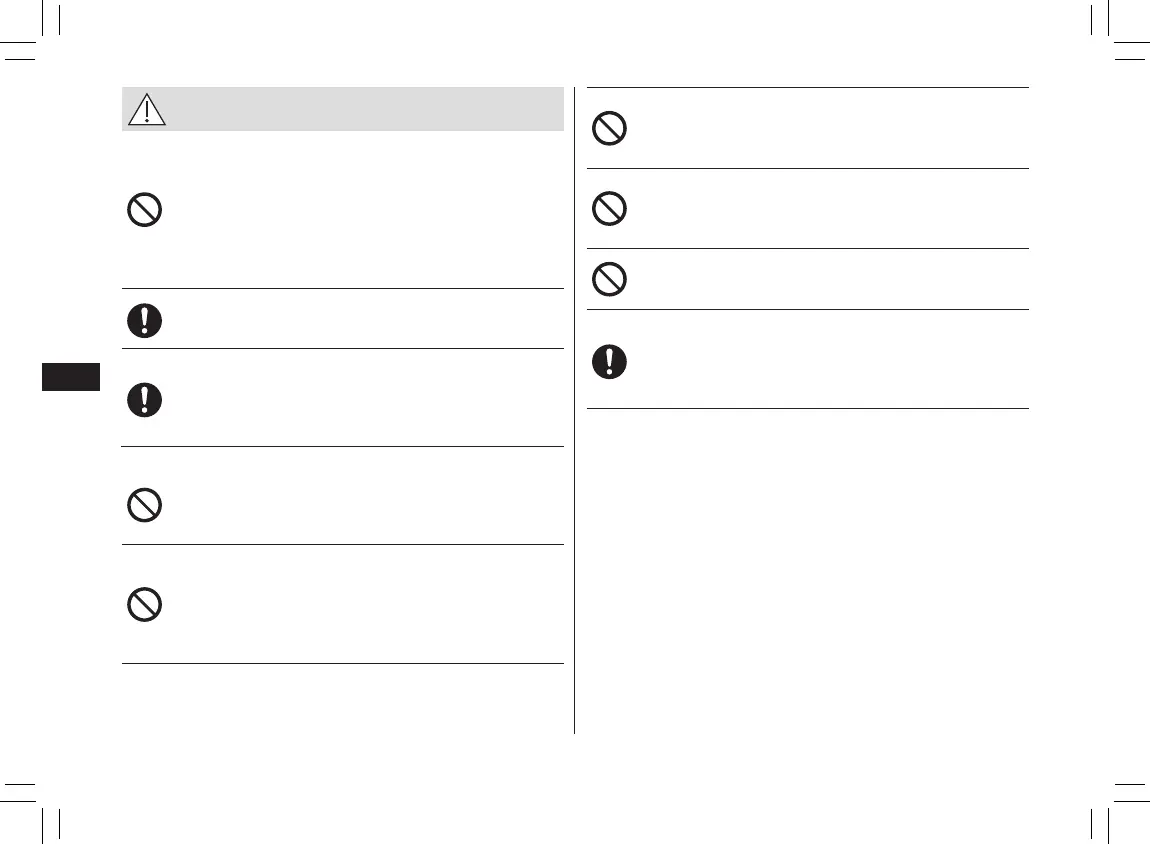Image resolution: width=1150 pixels, height=844 pixels.
Task: Select the middle prohibition icon in right column
Action: click(609, 208)
